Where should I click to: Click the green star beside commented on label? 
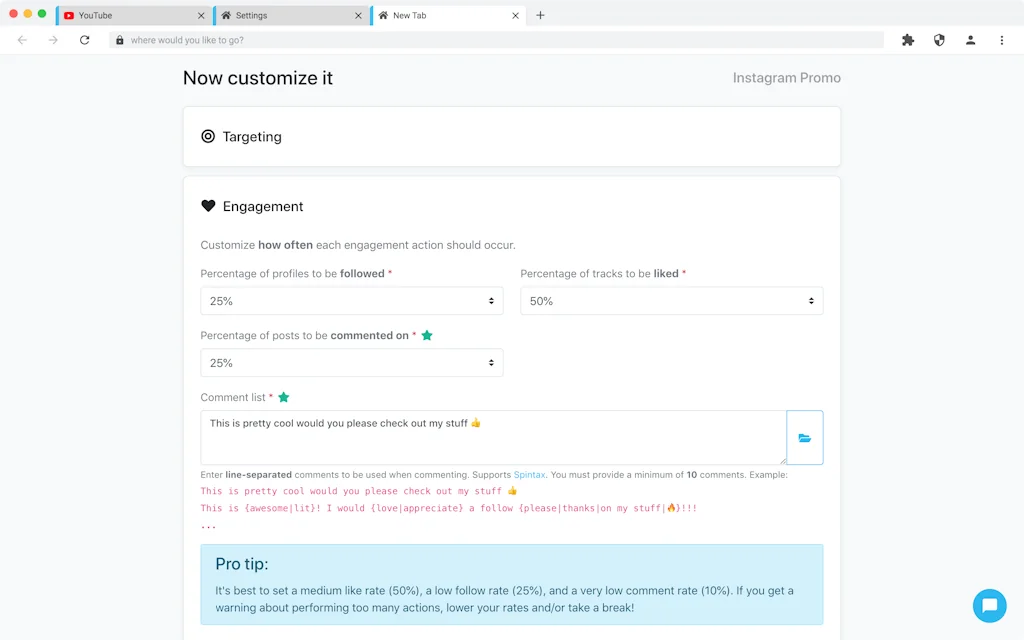[x=427, y=335]
